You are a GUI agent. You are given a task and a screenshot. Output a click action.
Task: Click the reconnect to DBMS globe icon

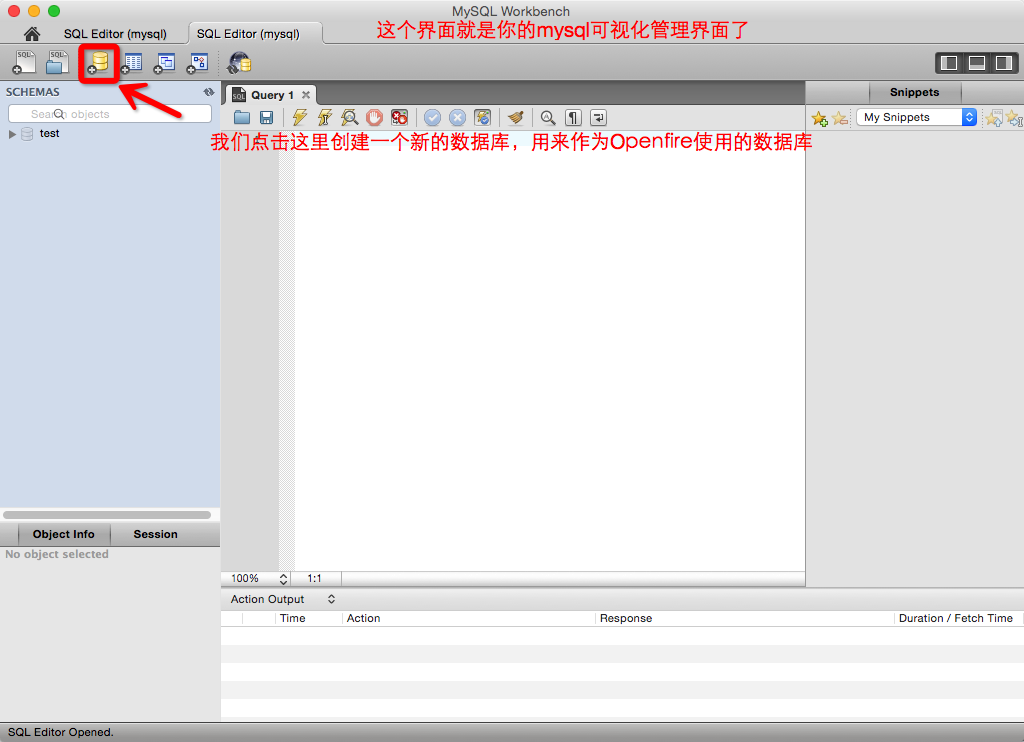(x=239, y=63)
